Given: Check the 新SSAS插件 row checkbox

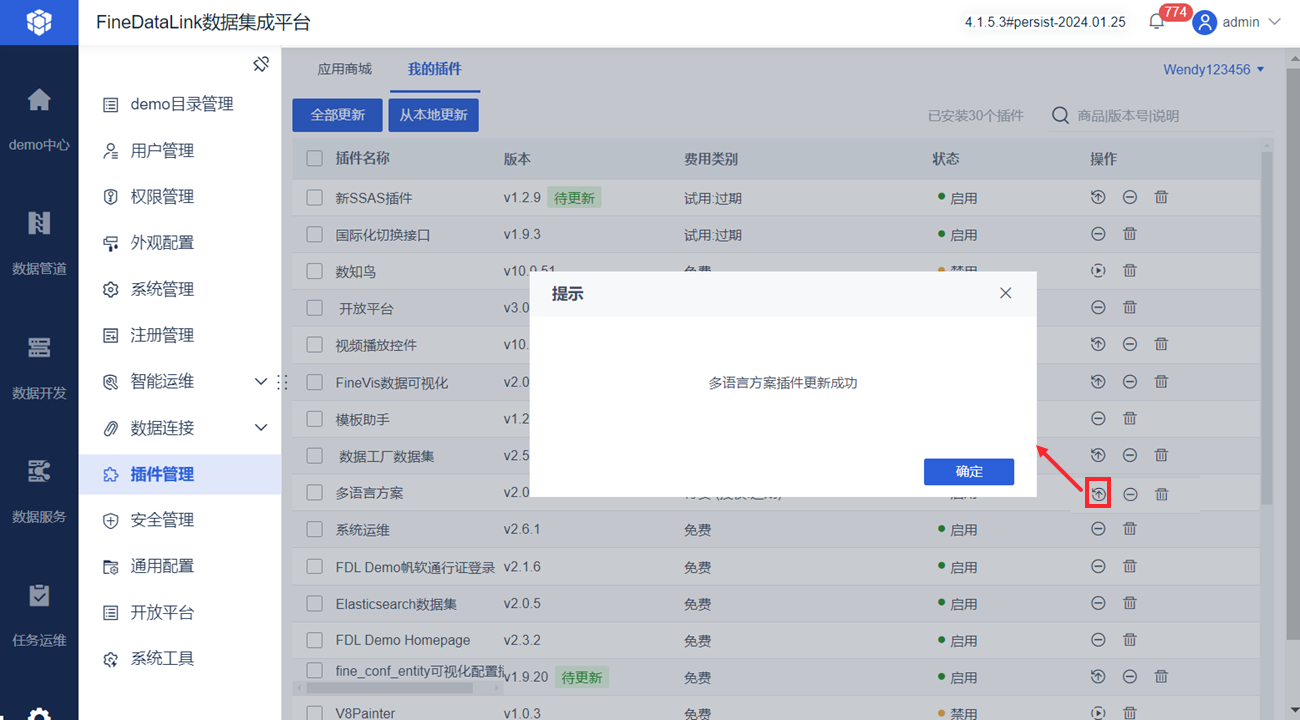Looking at the screenshot, I should pyautogui.click(x=315, y=198).
